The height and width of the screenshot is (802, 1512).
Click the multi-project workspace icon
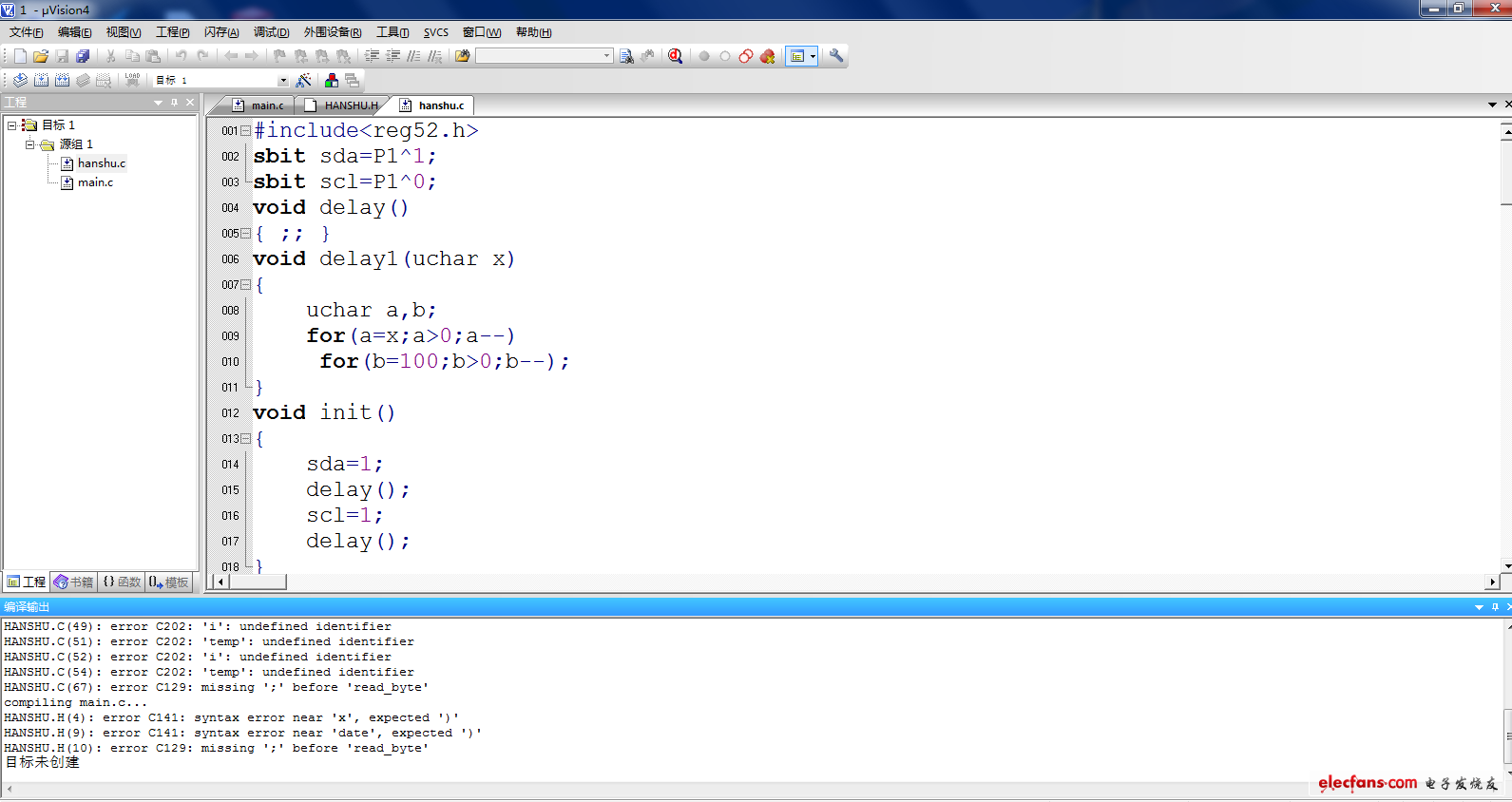click(x=353, y=80)
